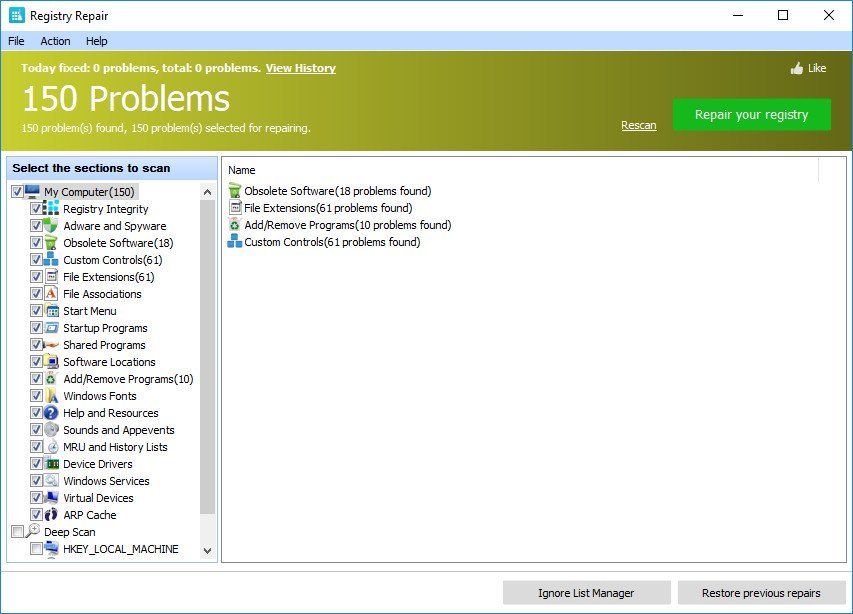This screenshot has width=853, height=614.
Task: Uncheck the Startup Programs checkbox
Action: [36, 328]
